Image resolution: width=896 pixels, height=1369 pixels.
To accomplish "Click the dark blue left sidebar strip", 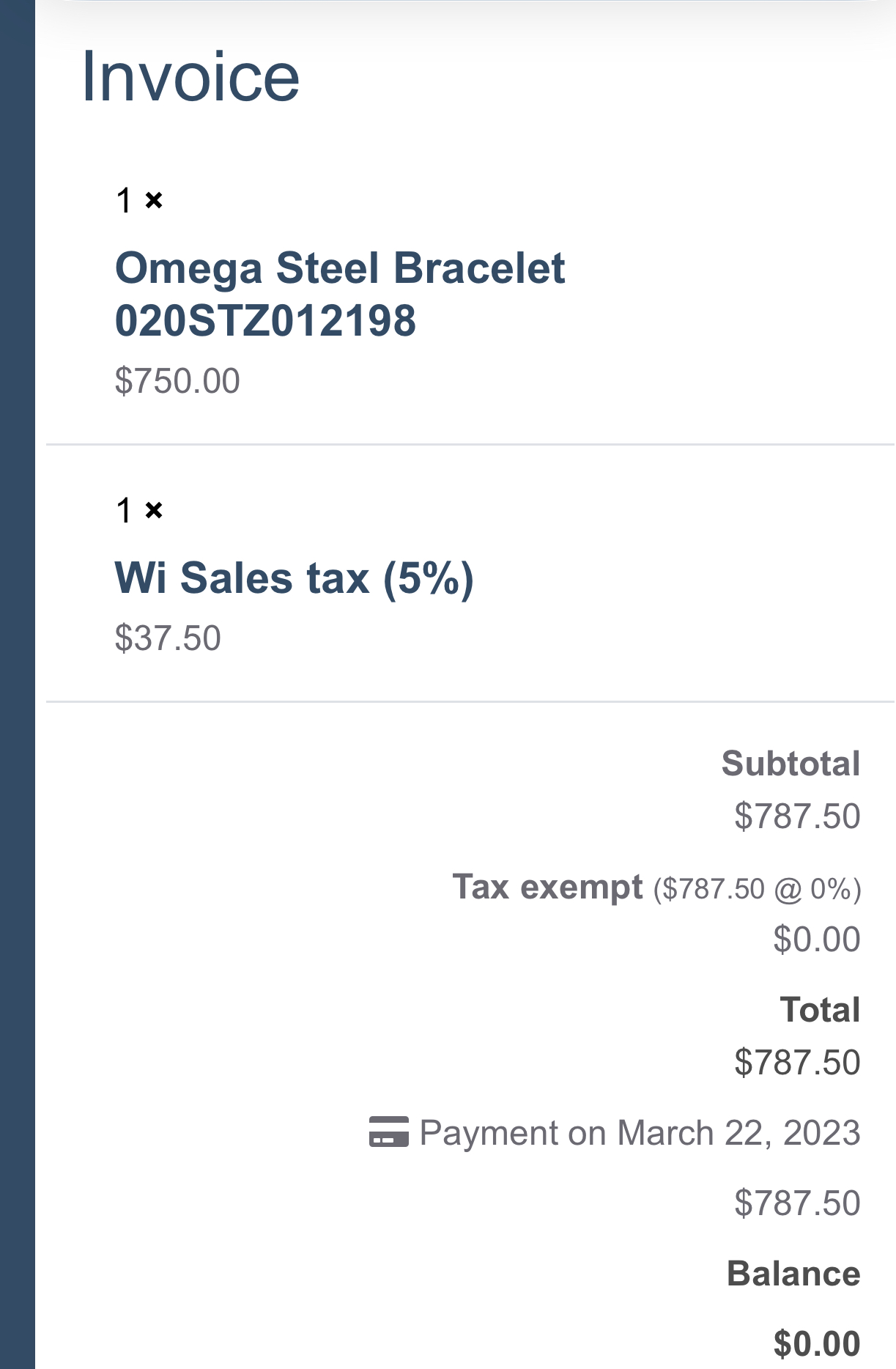I will 18,684.
